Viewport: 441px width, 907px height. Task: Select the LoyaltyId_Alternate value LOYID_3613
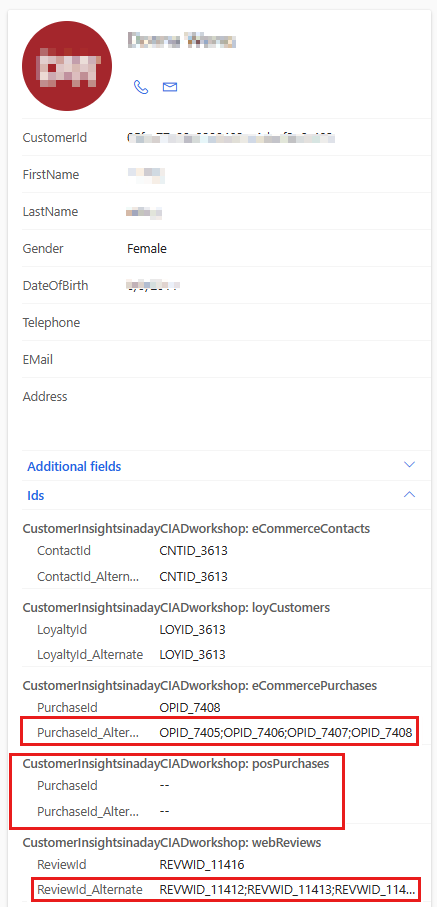coord(192,655)
